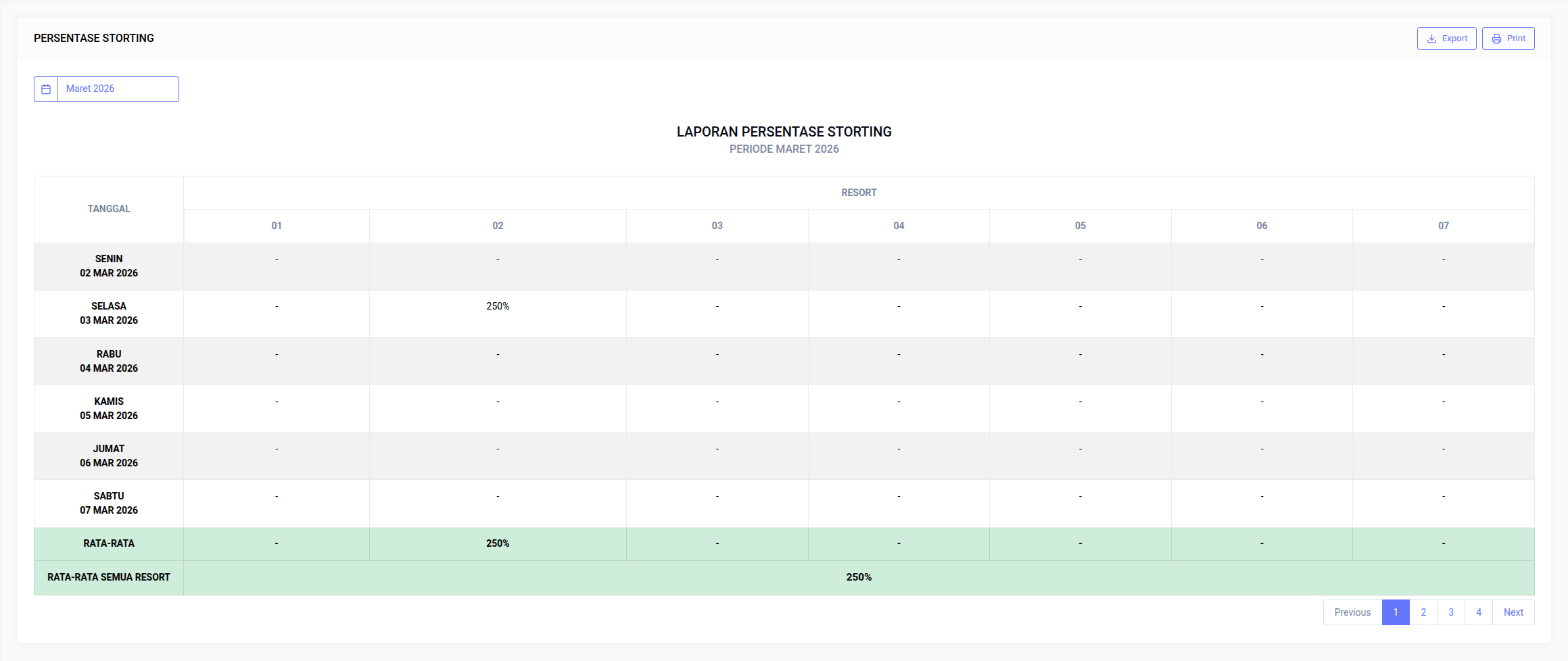Click the resort column header 07
The image size is (1568, 661).
click(x=1444, y=226)
